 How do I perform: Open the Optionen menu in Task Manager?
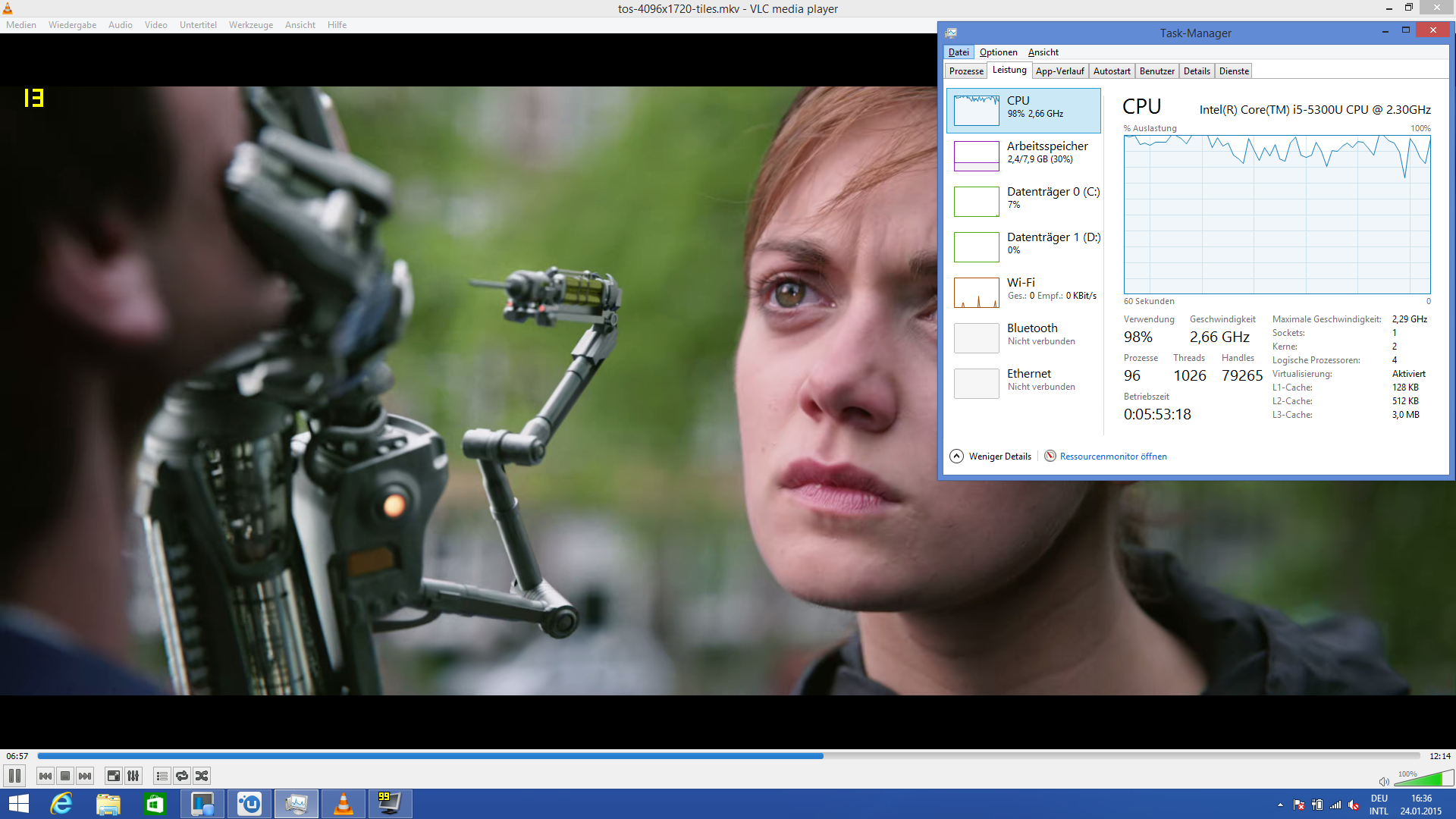(x=998, y=52)
